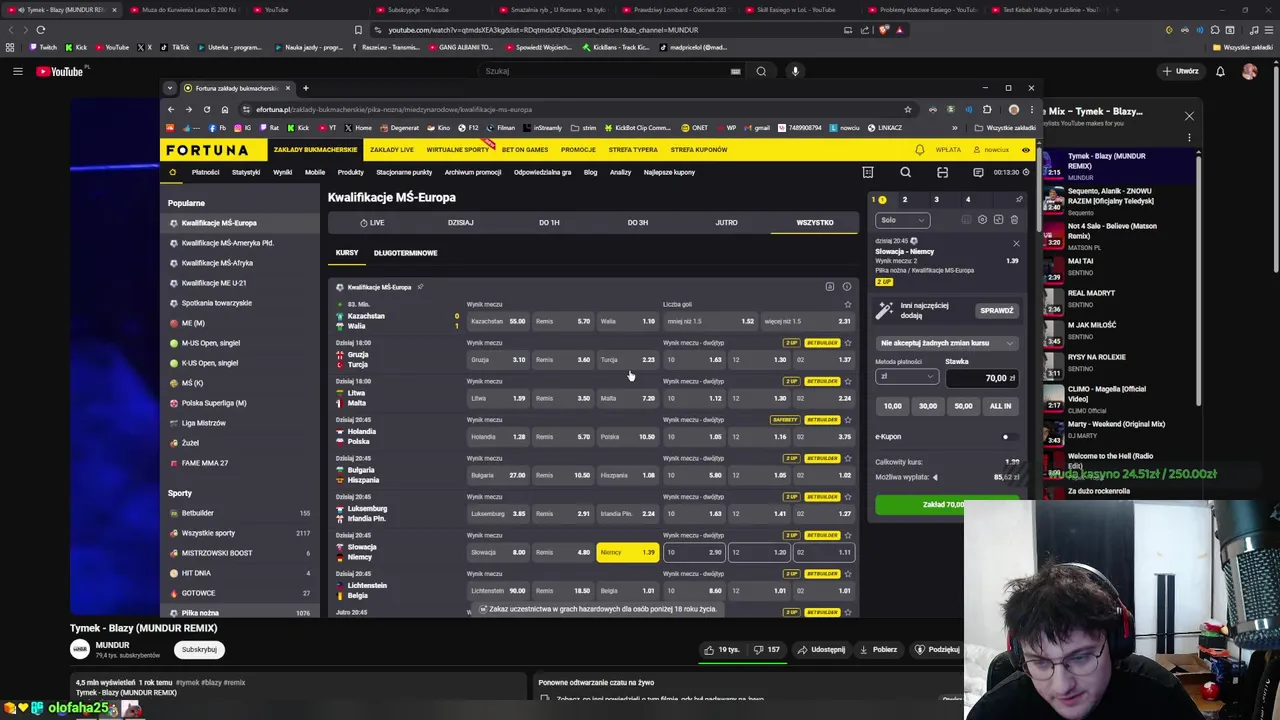
Task: Click YouTube voice search microphone icon
Action: (795, 71)
